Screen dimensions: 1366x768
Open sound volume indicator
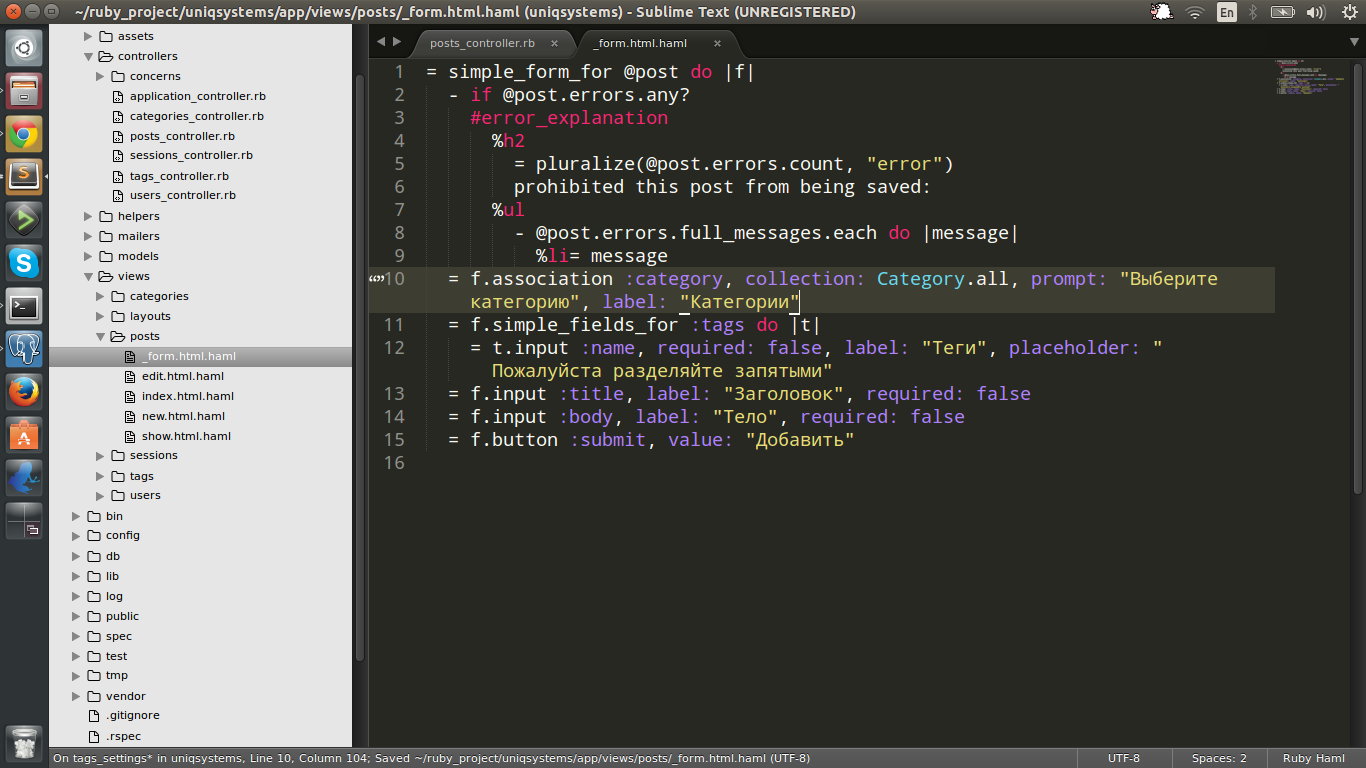coord(1318,12)
